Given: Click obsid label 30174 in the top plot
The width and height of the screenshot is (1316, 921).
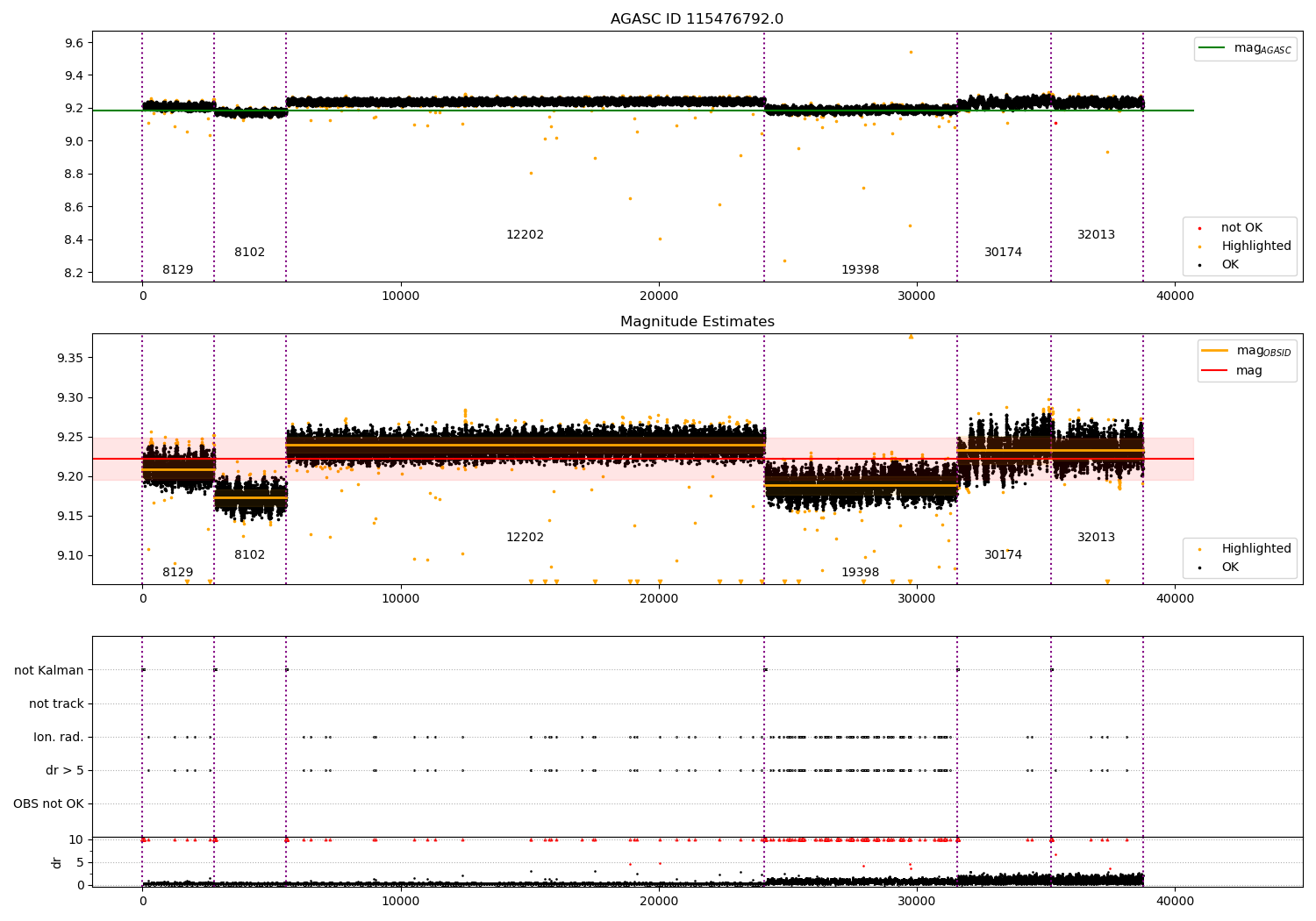Looking at the screenshot, I should coord(1003,253).
